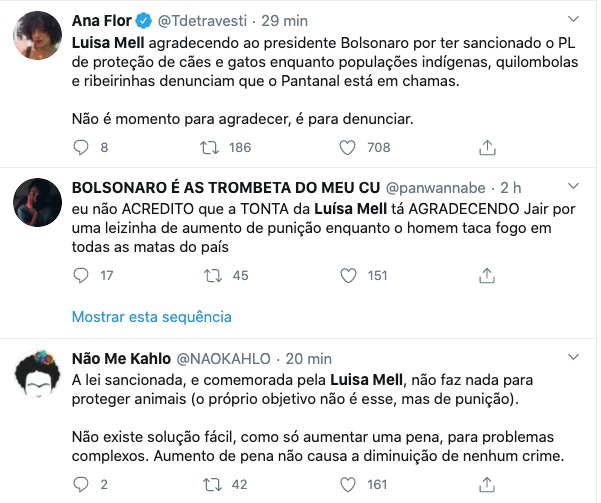601x503 pixels.
Task: Like the panwannabe tweet
Action: (348, 275)
